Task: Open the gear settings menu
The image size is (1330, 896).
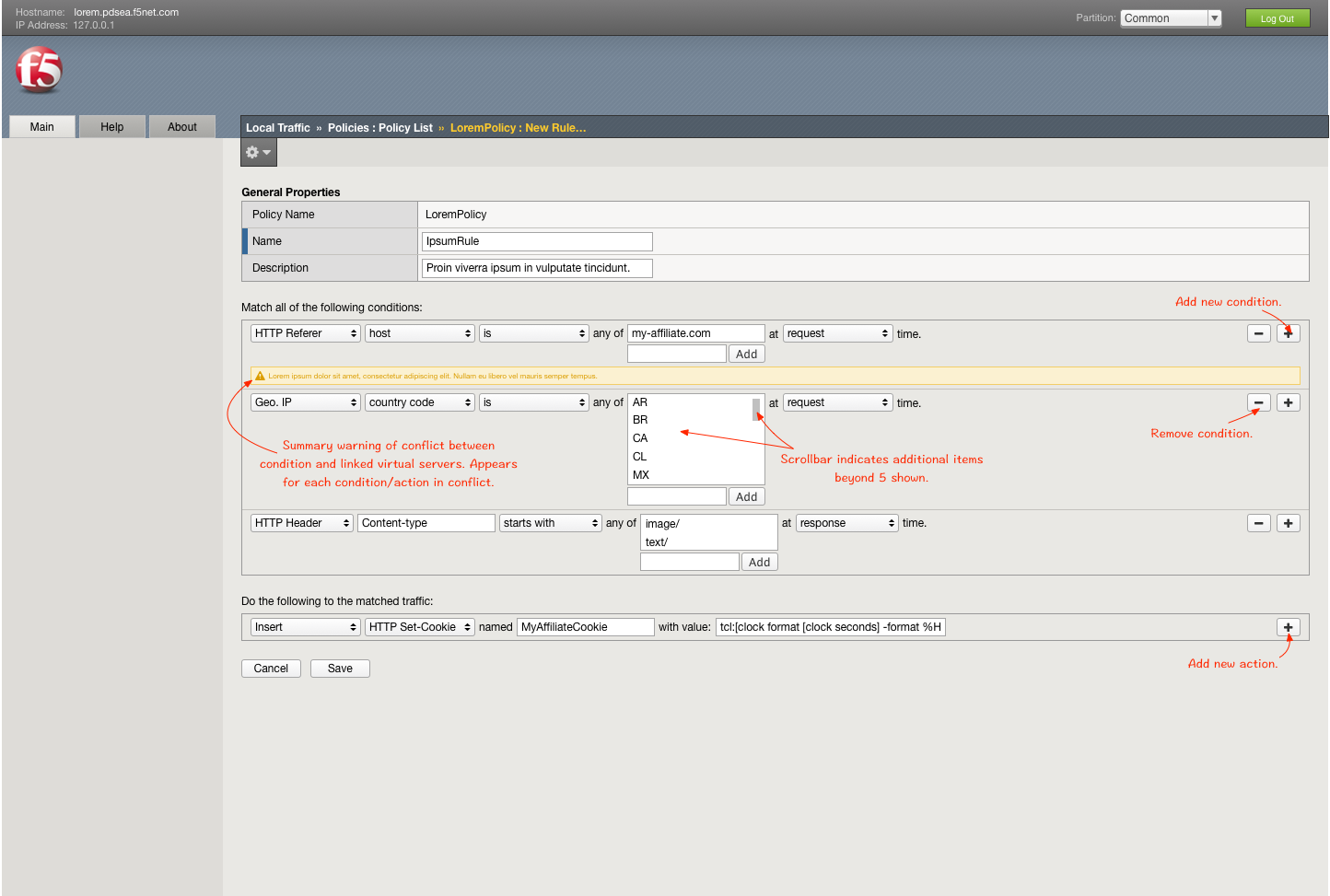Action: (x=259, y=152)
